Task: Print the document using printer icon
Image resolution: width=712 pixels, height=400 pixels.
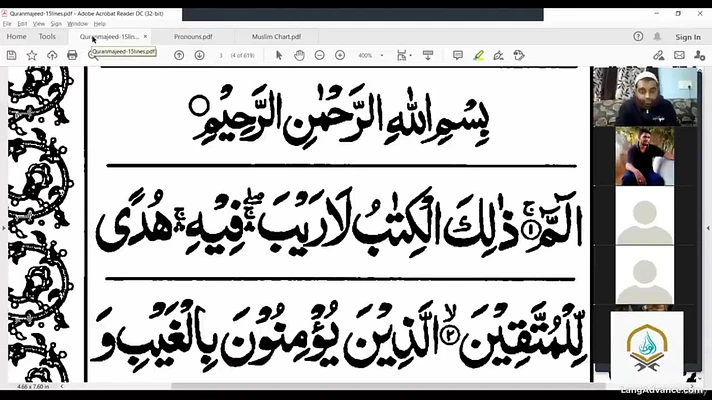Action: tap(72, 55)
